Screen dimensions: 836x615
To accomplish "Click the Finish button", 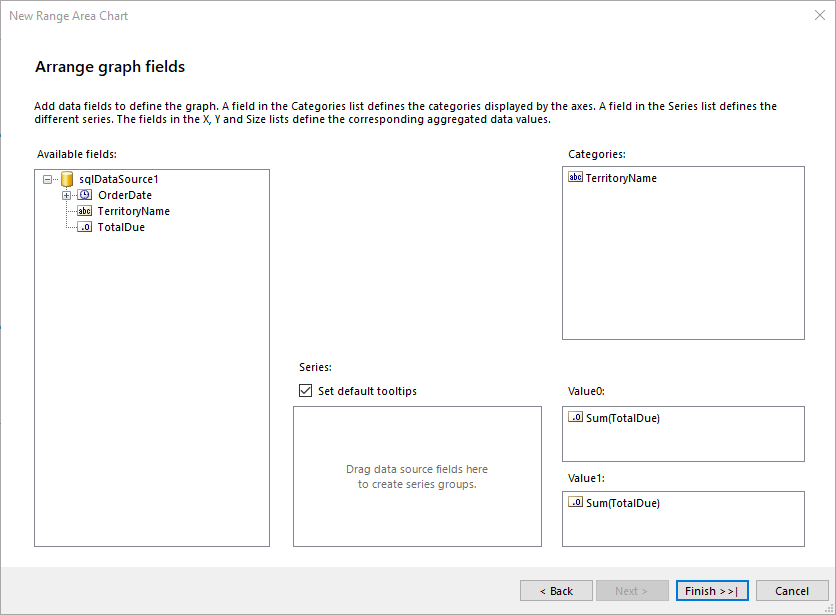I will point(711,590).
